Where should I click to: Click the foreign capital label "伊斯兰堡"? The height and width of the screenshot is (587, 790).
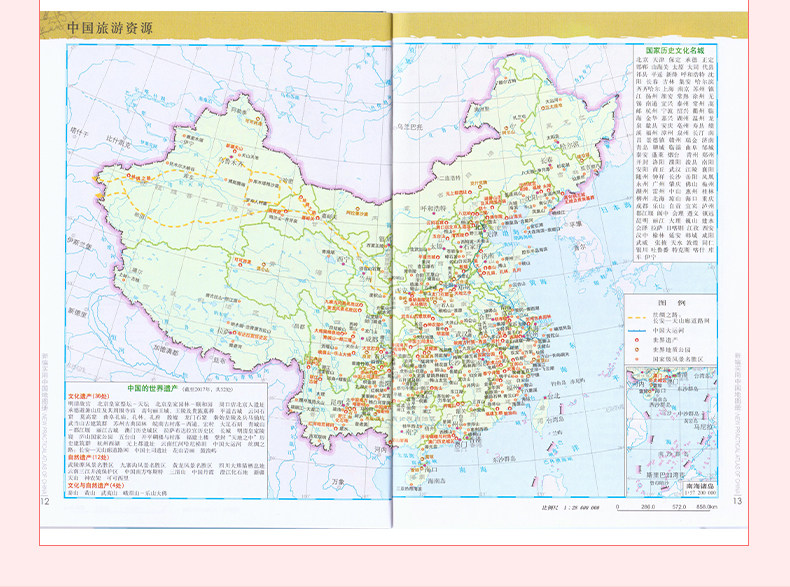[80, 244]
